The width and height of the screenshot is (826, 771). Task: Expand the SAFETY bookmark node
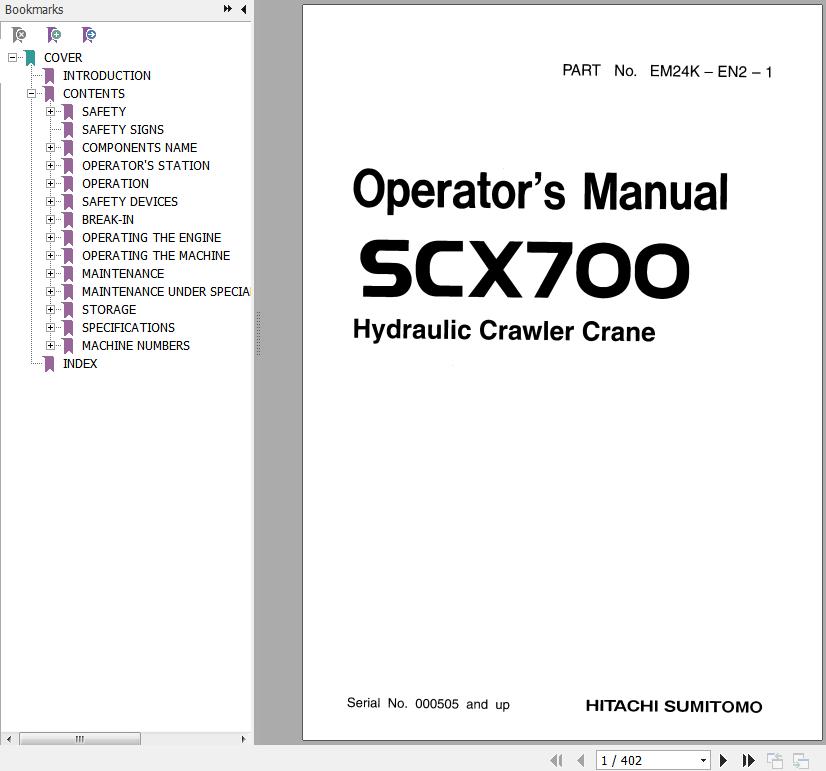pyautogui.click(x=51, y=112)
